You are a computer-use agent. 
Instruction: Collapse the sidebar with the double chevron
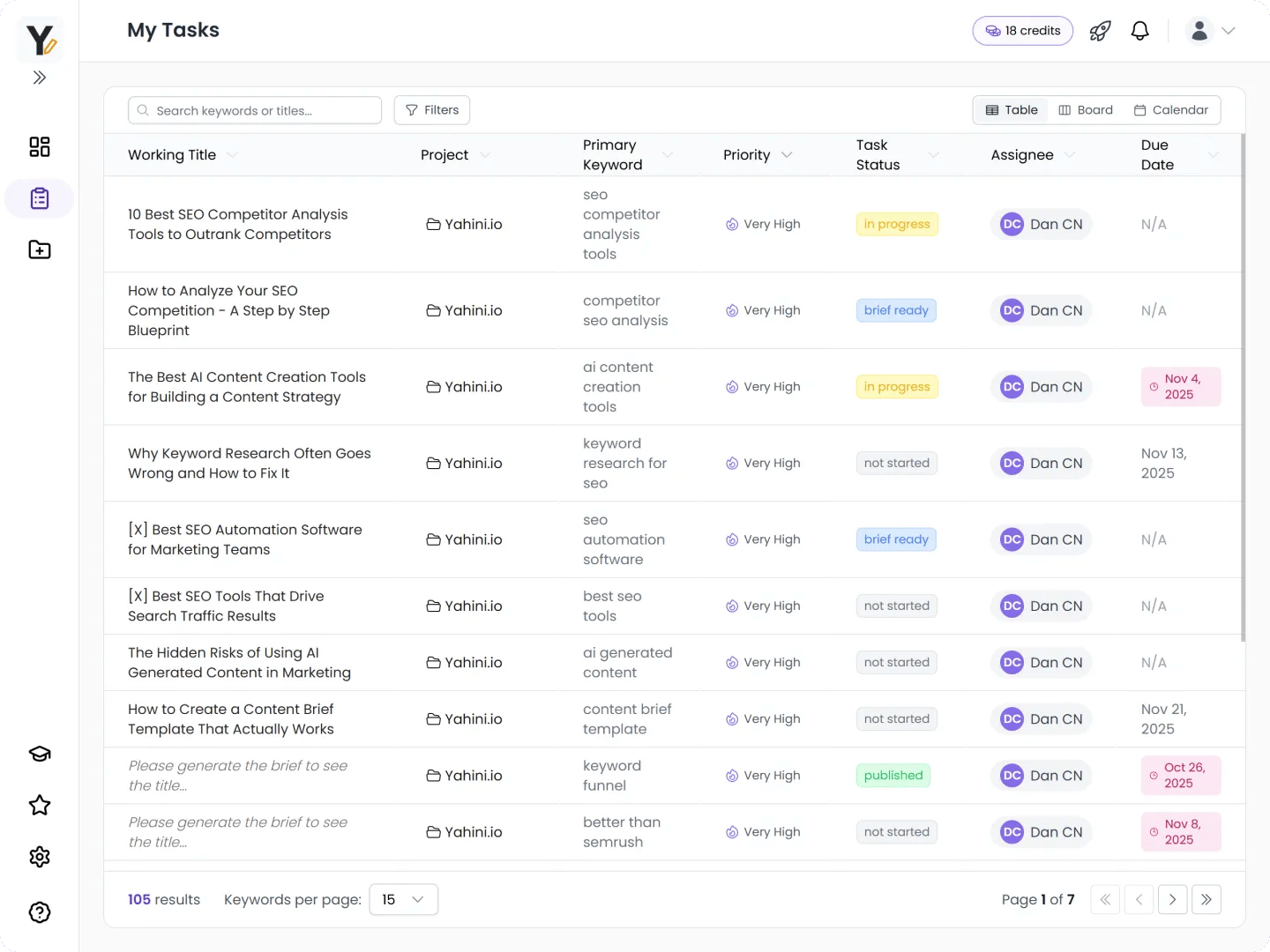tap(39, 78)
